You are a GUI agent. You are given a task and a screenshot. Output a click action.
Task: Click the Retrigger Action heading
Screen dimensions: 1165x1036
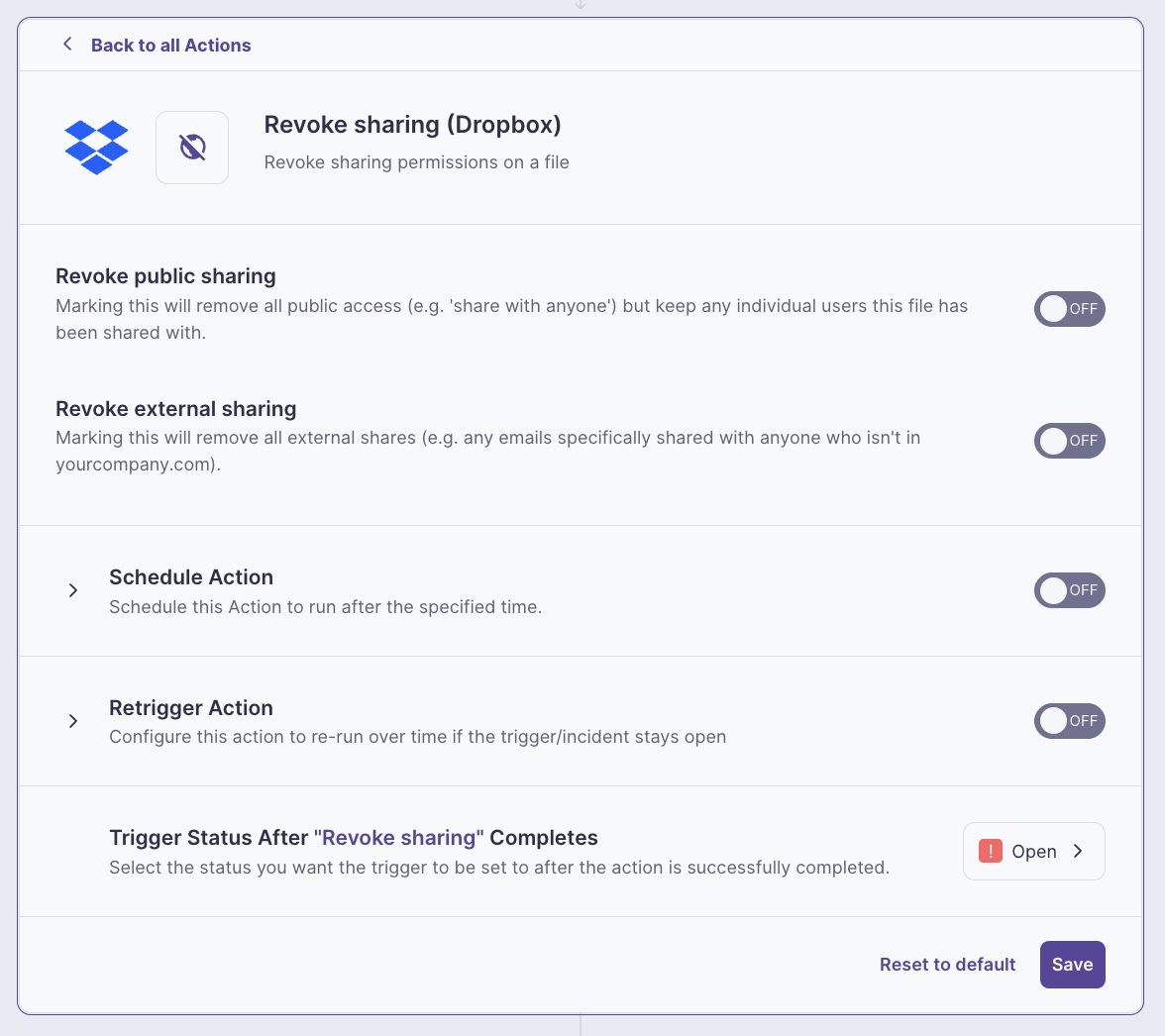pyautogui.click(x=191, y=708)
